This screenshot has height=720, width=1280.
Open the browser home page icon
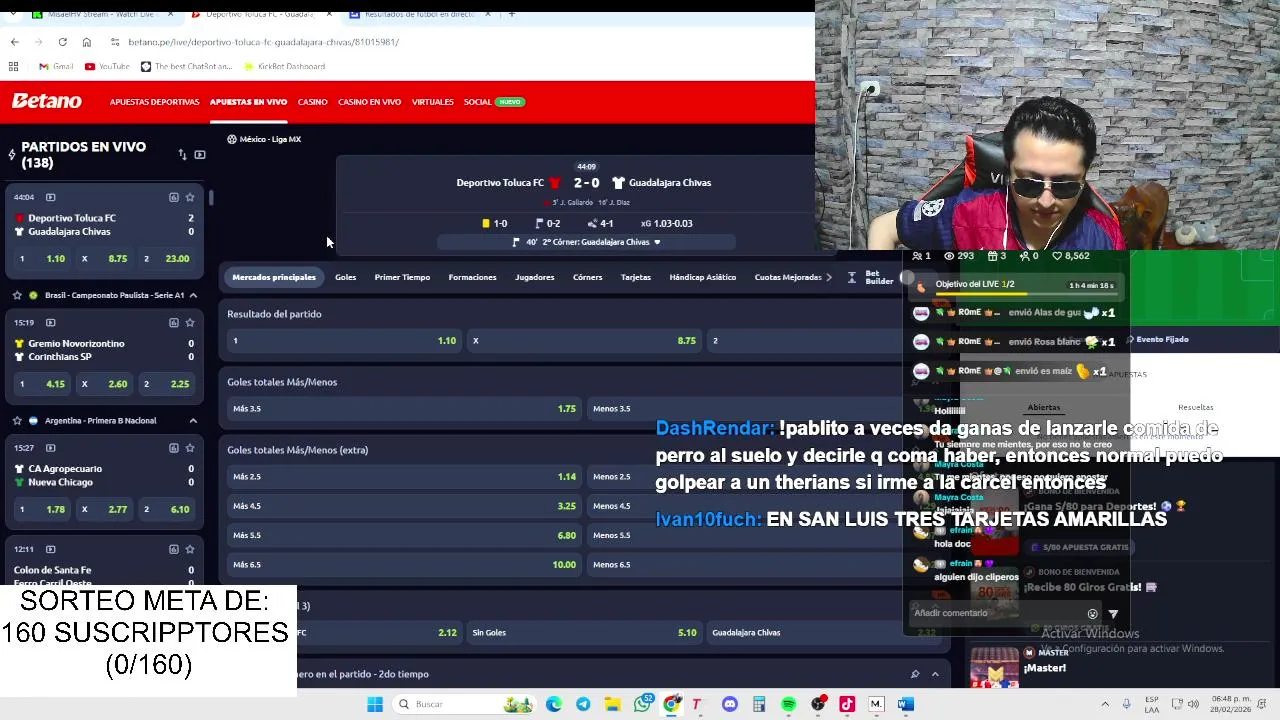(87, 42)
